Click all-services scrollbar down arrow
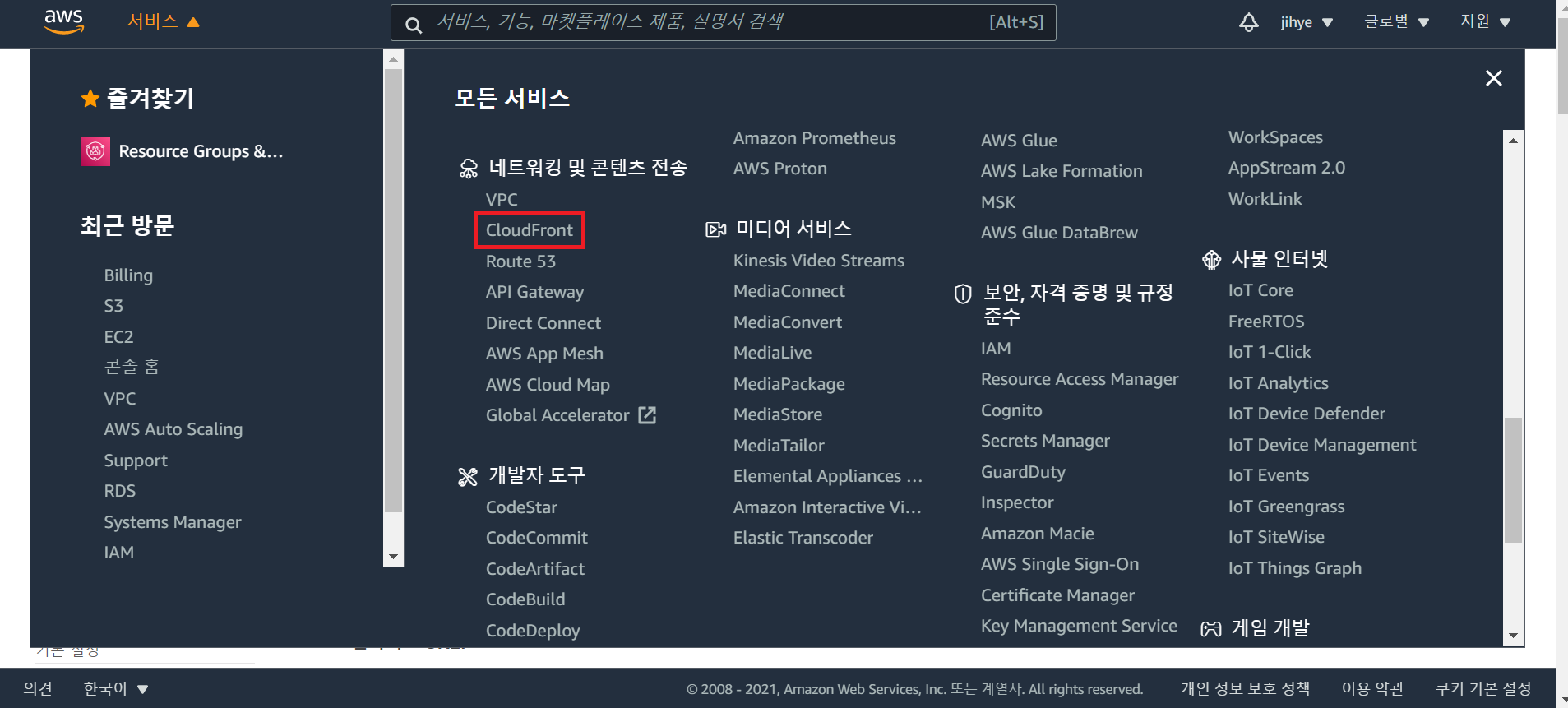1568x708 pixels. 1513,636
